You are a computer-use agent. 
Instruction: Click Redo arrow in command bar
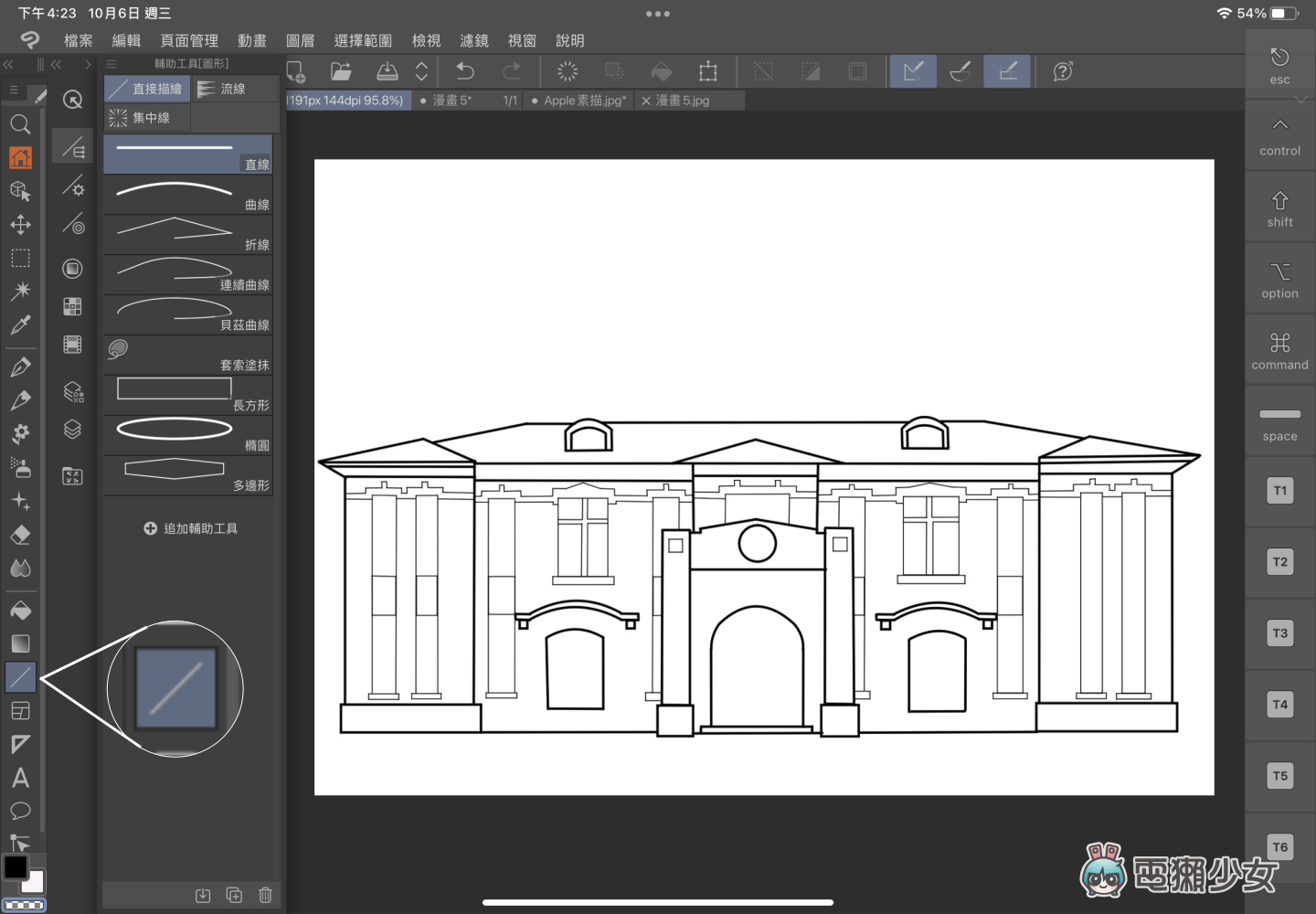(x=512, y=71)
